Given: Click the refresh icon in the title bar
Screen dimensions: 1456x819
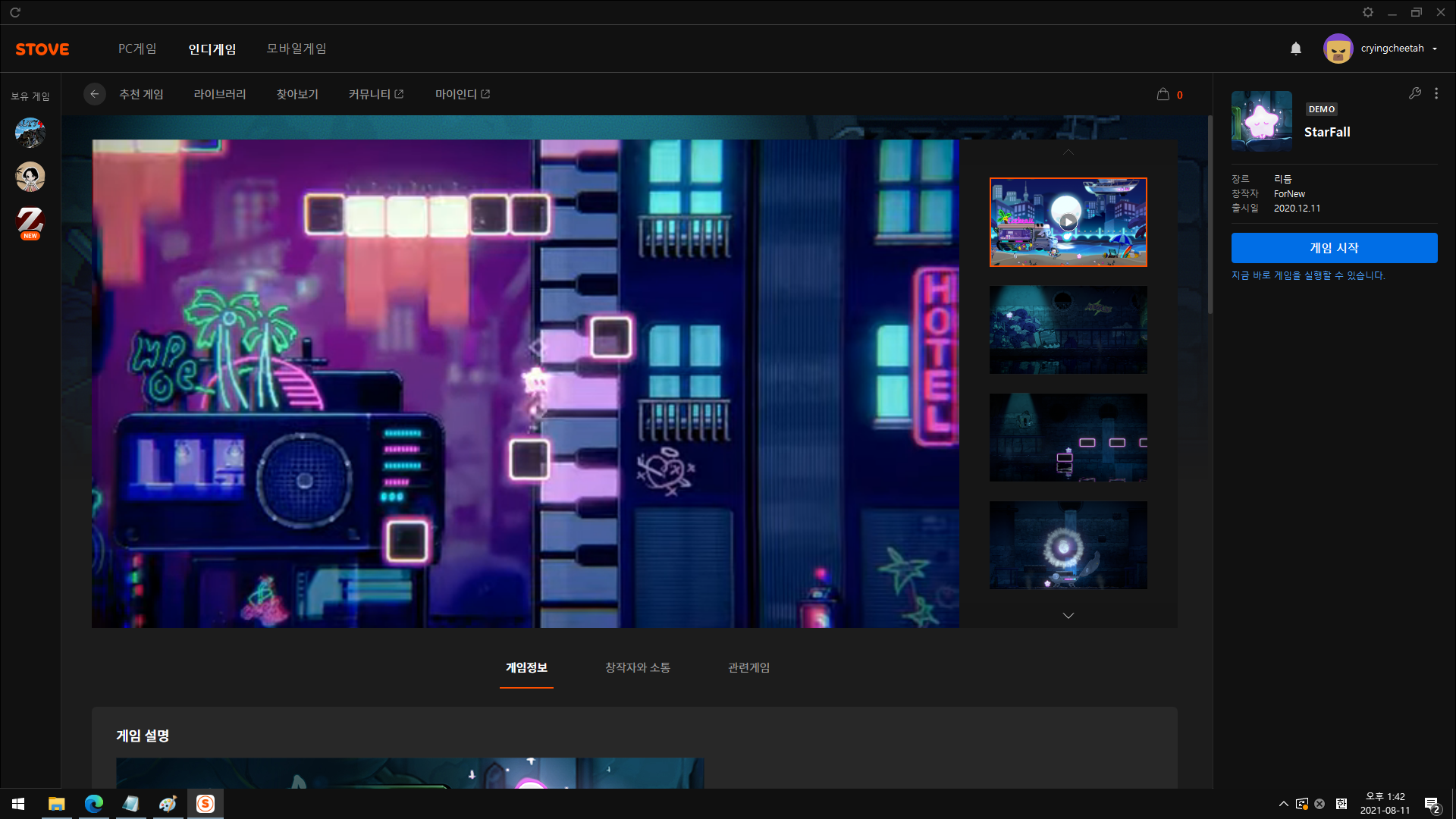Looking at the screenshot, I should (15, 12).
